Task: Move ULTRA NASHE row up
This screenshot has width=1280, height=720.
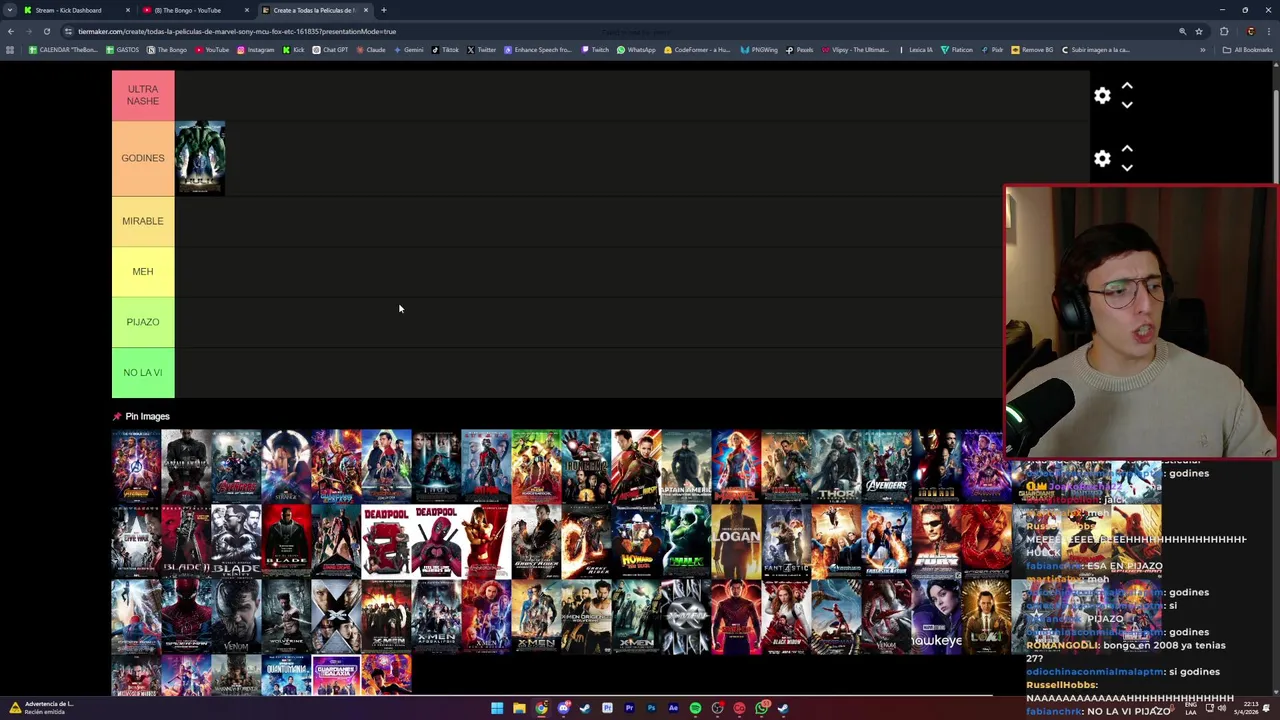Action: [x=1127, y=86]
